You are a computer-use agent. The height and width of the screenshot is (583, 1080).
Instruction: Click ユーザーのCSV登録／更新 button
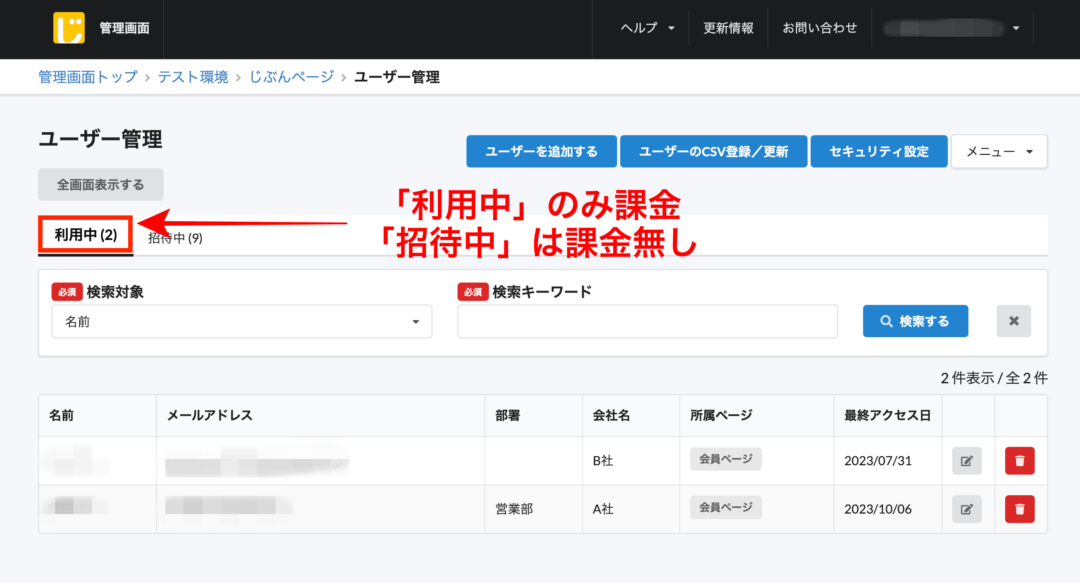click(x=713, y=151)
